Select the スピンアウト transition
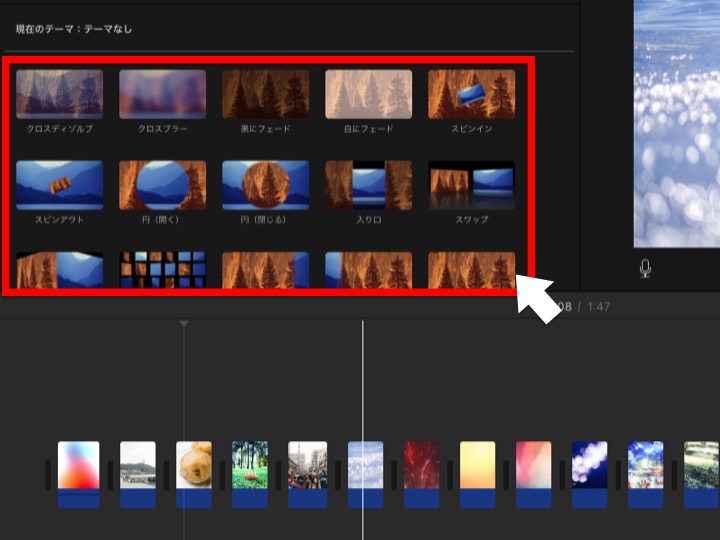Screen dimensions: 720x540 60,185
